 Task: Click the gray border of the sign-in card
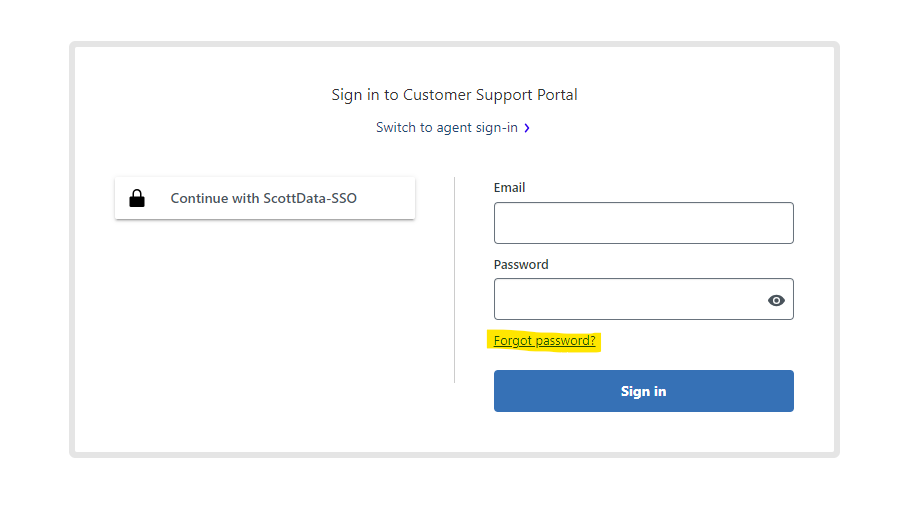coord(72,250)
